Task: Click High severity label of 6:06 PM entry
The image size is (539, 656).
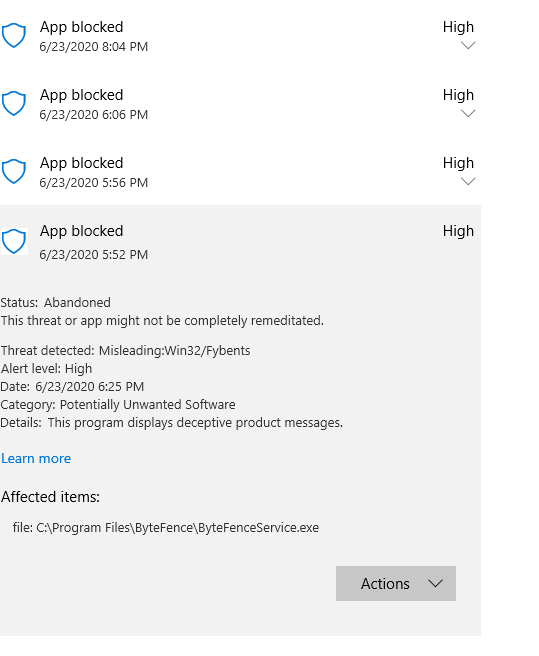Action: pos(458,95)
